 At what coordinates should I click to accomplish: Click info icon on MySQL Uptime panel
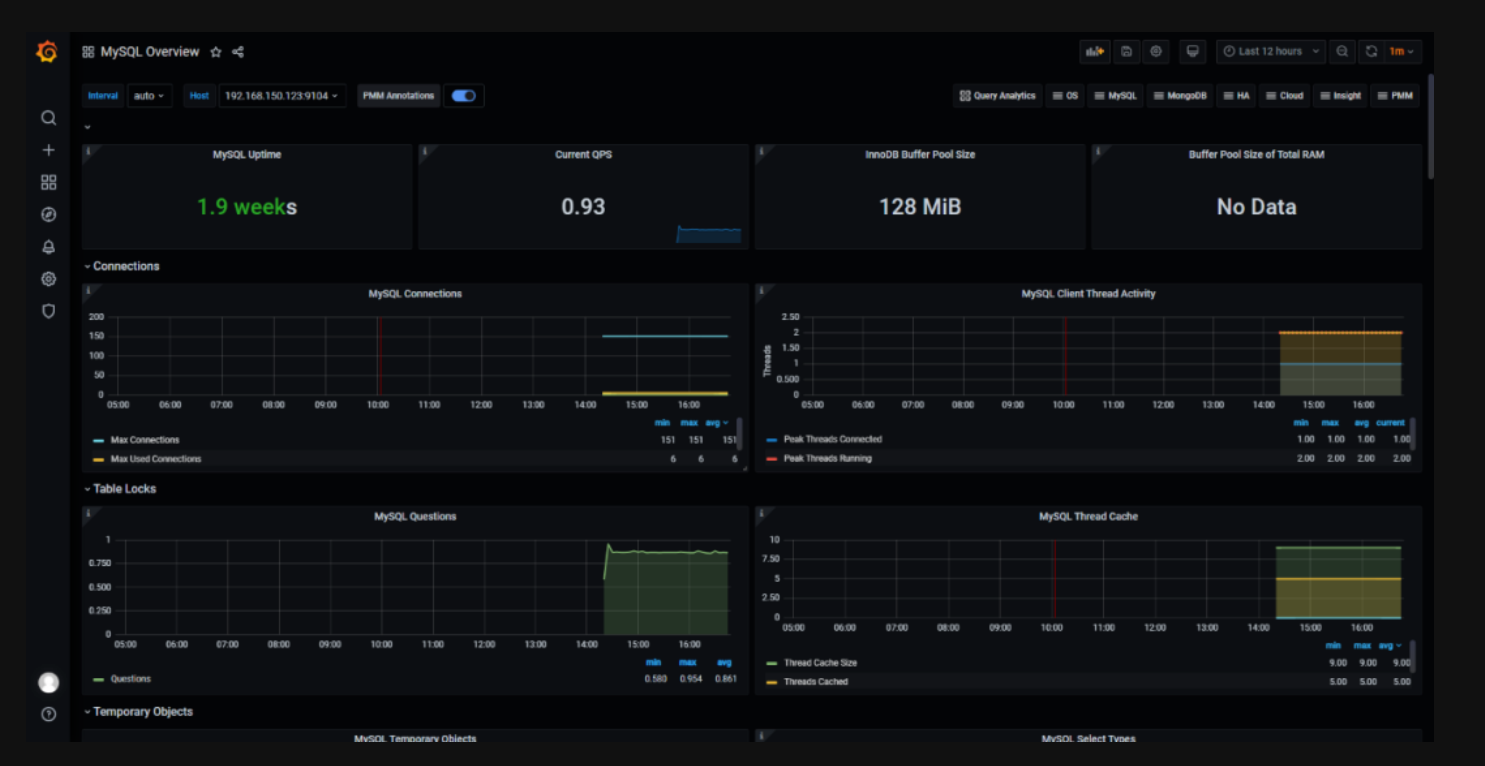(88, 152)
